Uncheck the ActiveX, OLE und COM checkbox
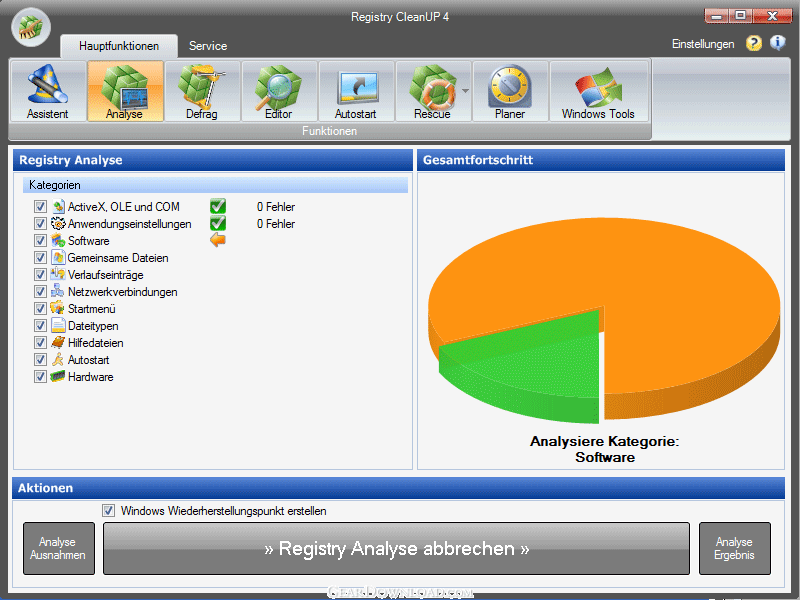800x600 pixels. click(x=40, y=207)
